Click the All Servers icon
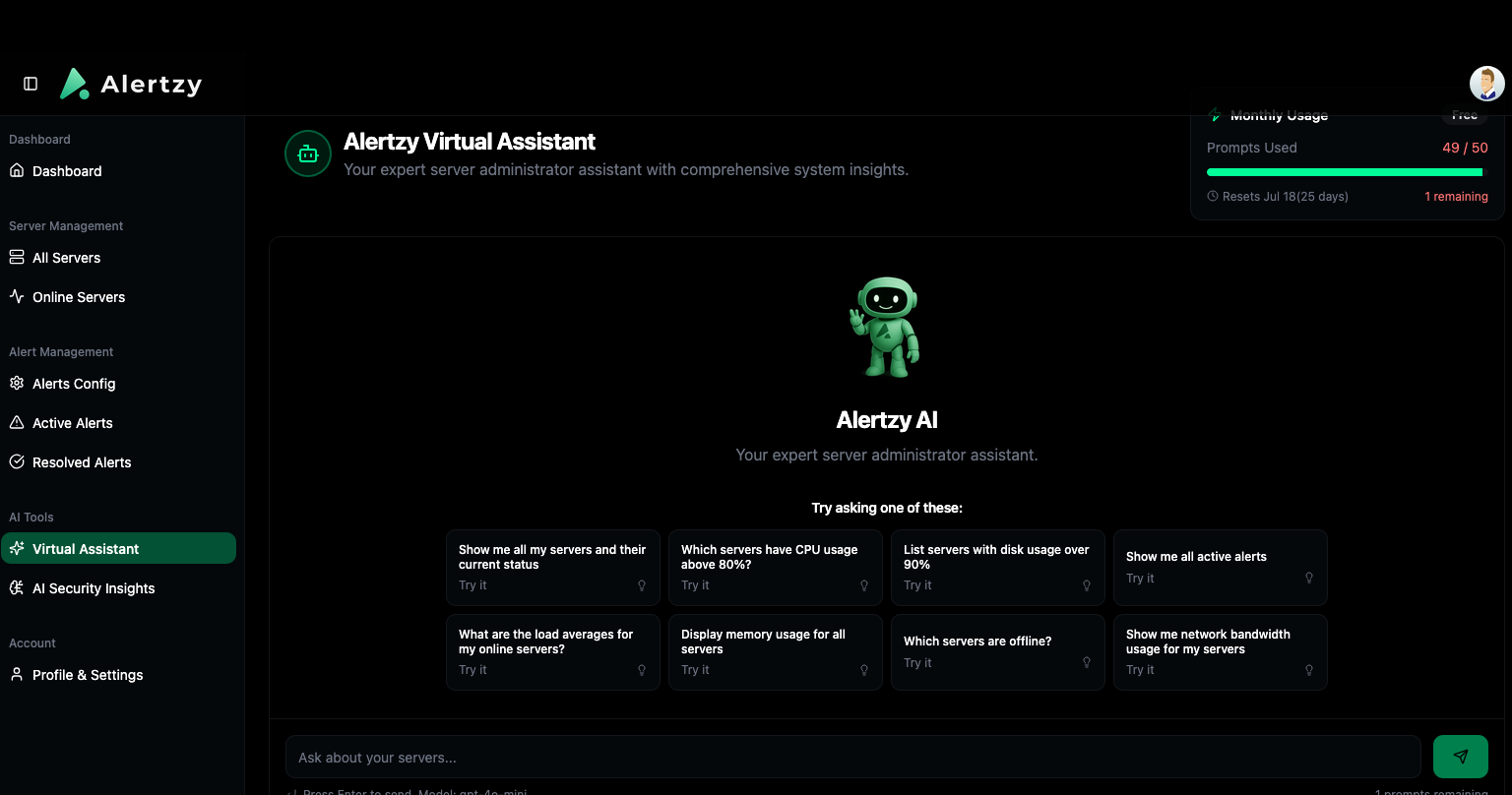 coord(17,257)
